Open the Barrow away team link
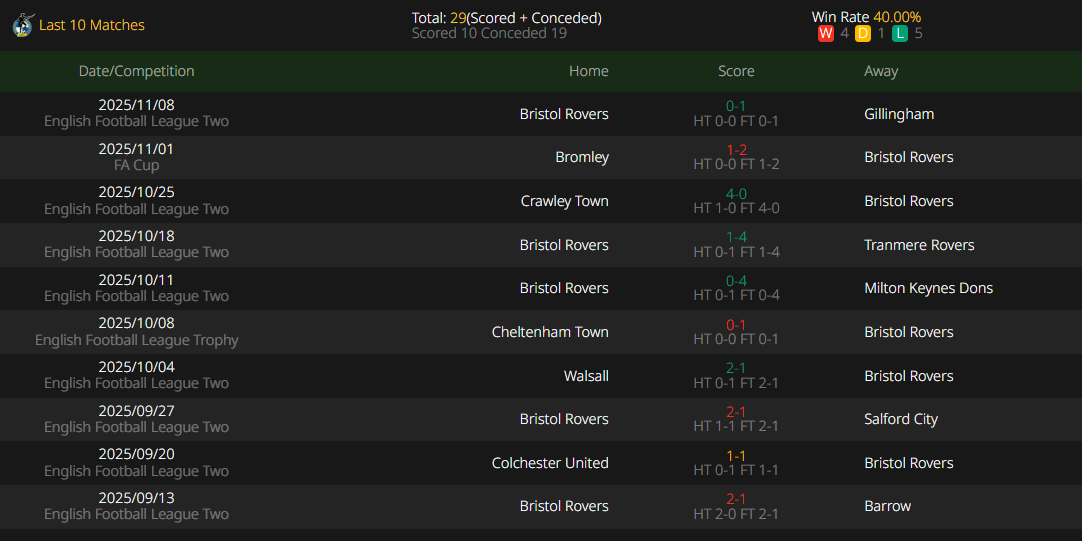Viewport: 1082px width, 541px height. pyautogui.click(x=887, y=506)
